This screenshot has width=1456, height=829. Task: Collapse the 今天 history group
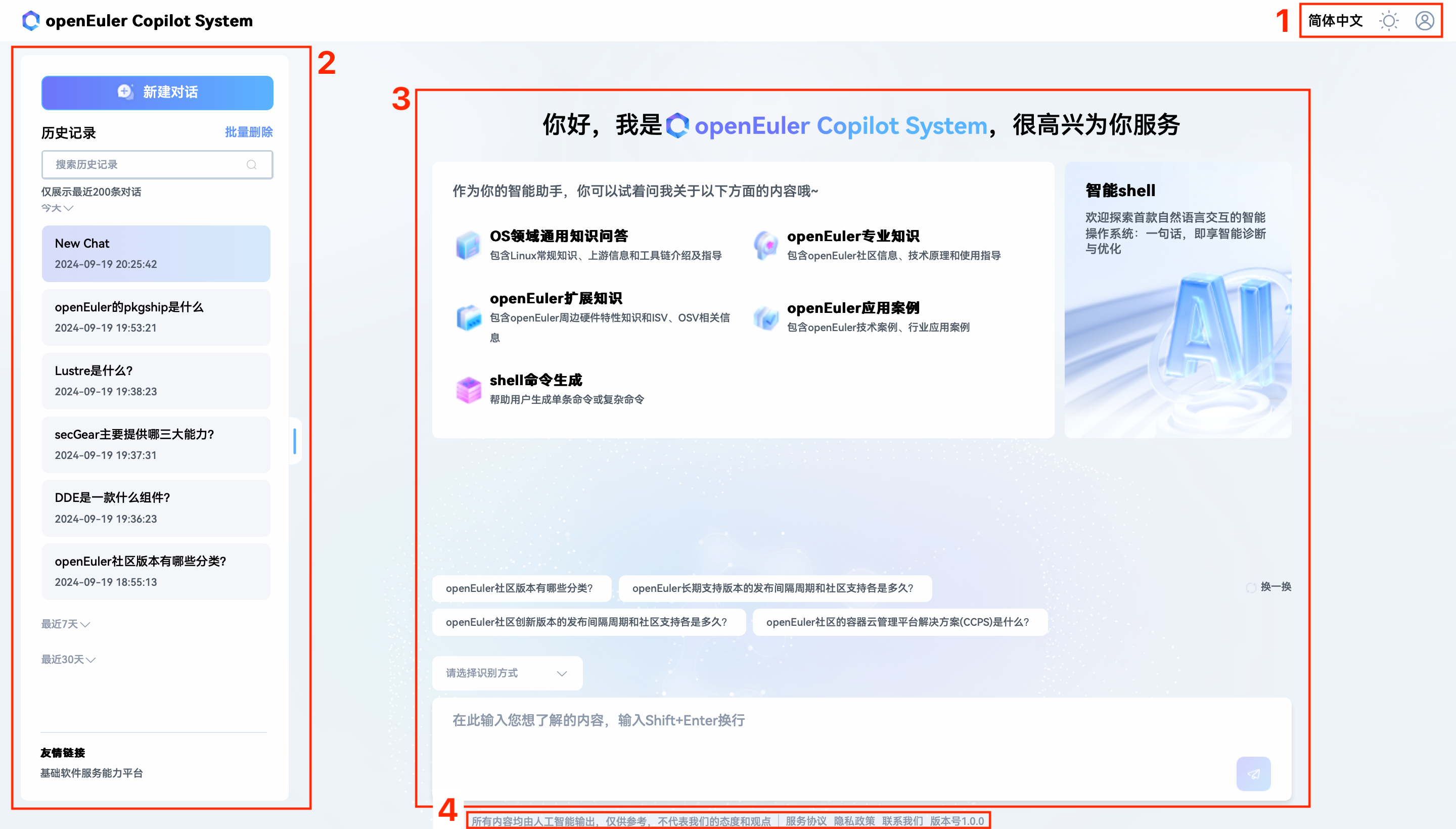coord(57,208)
